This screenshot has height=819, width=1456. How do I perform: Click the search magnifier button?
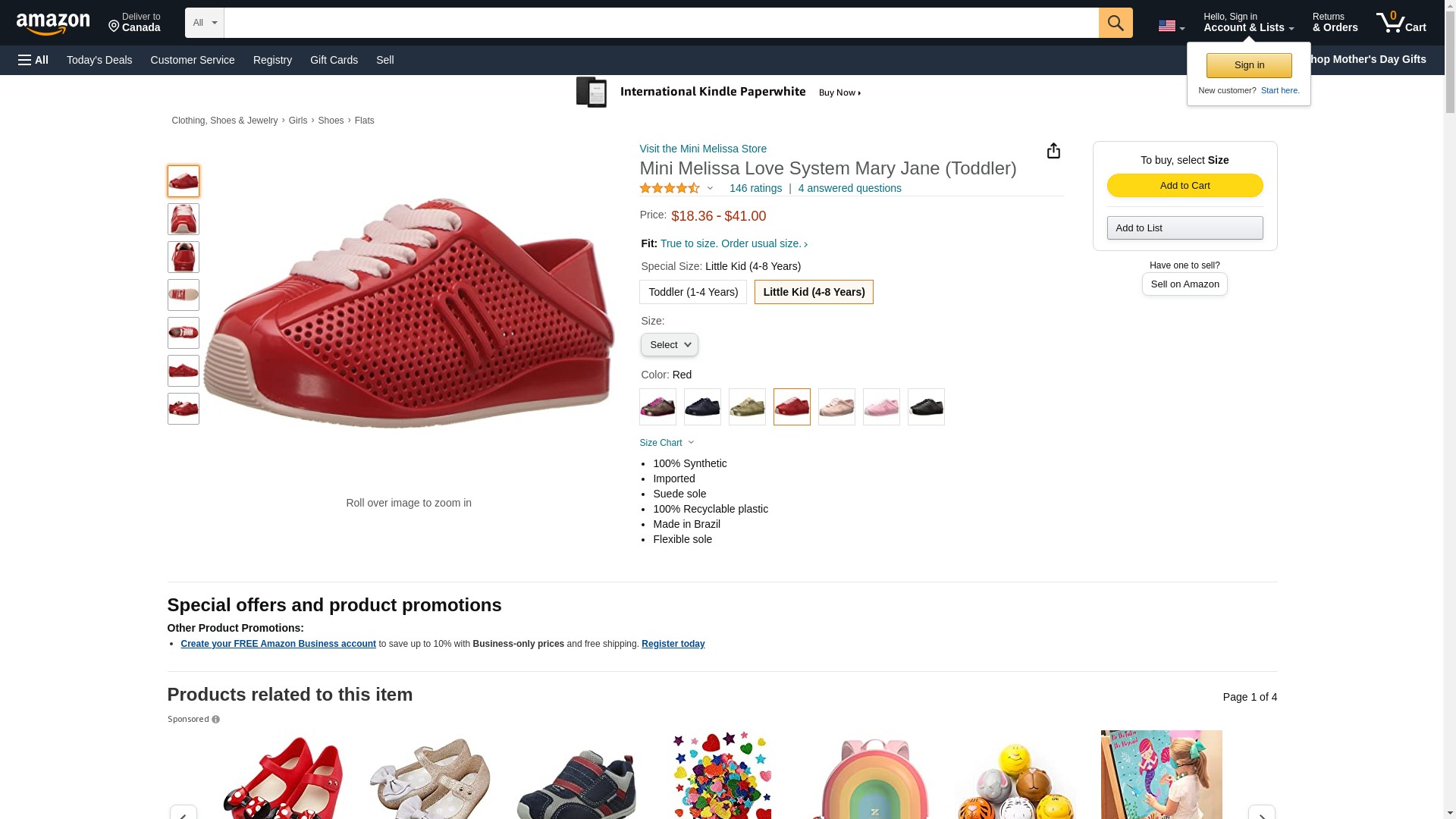pos(1115,23)
